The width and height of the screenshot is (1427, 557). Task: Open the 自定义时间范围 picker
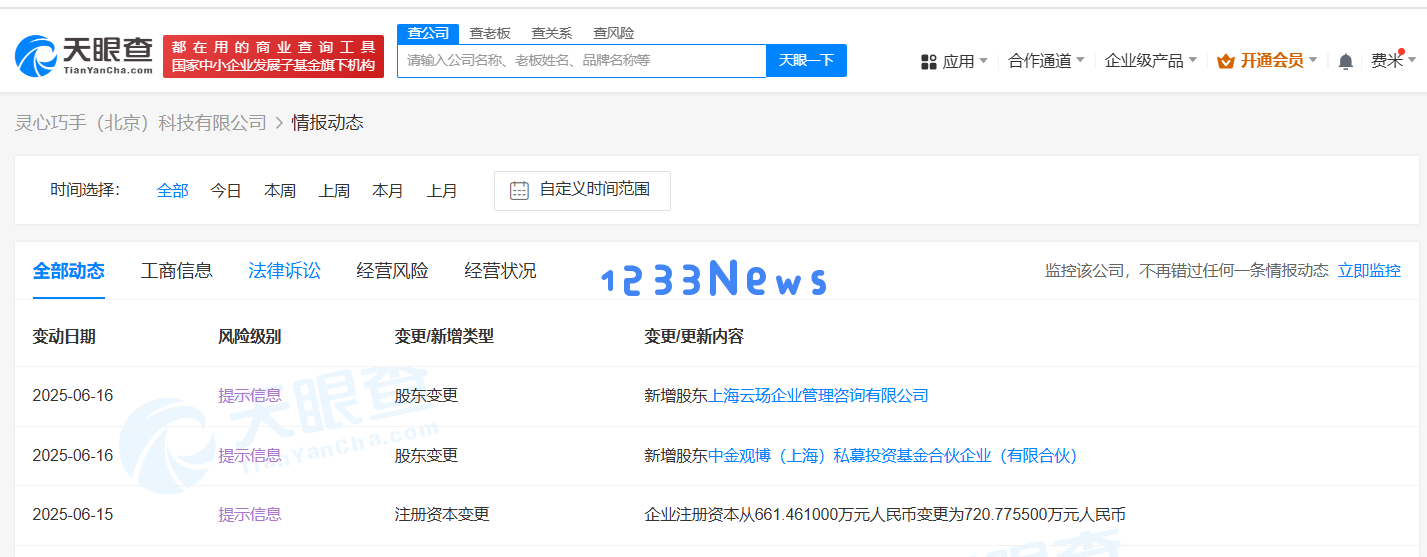coord(582,190)
